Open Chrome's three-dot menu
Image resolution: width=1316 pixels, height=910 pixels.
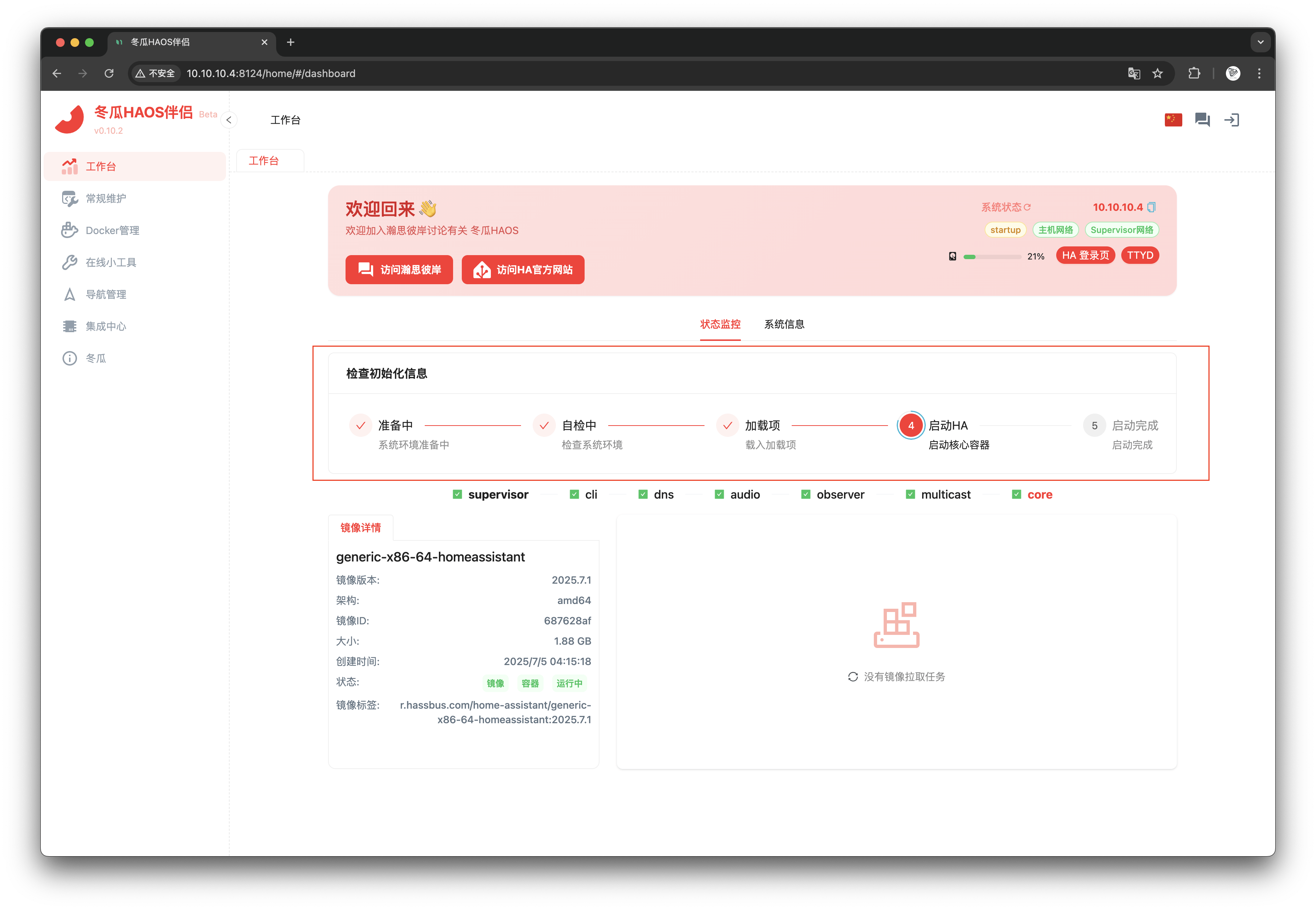1259,73
